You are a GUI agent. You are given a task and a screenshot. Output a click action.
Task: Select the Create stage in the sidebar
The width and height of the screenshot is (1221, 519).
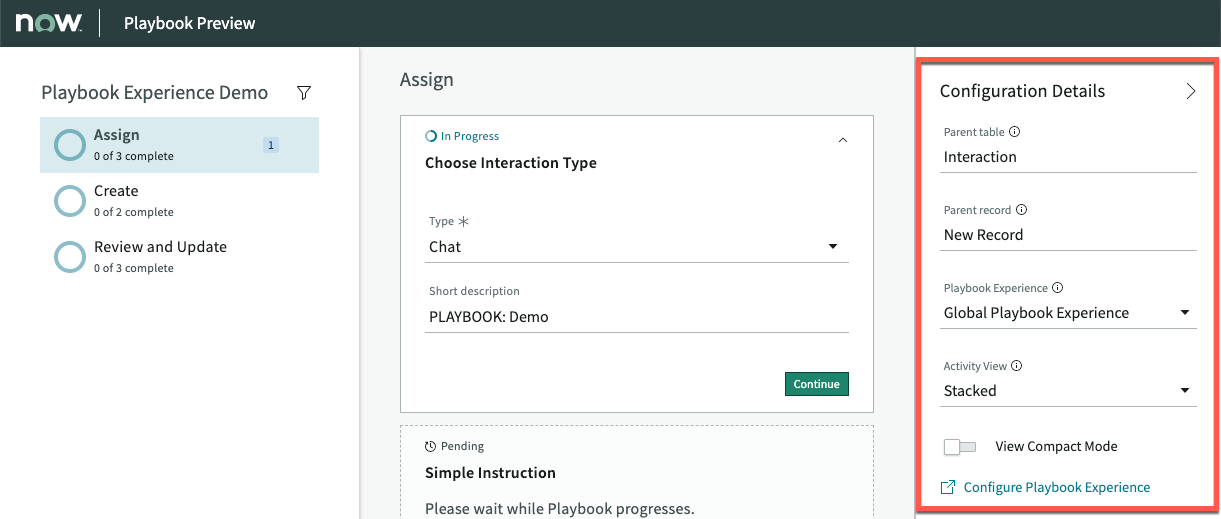click(x=180, y=201)
